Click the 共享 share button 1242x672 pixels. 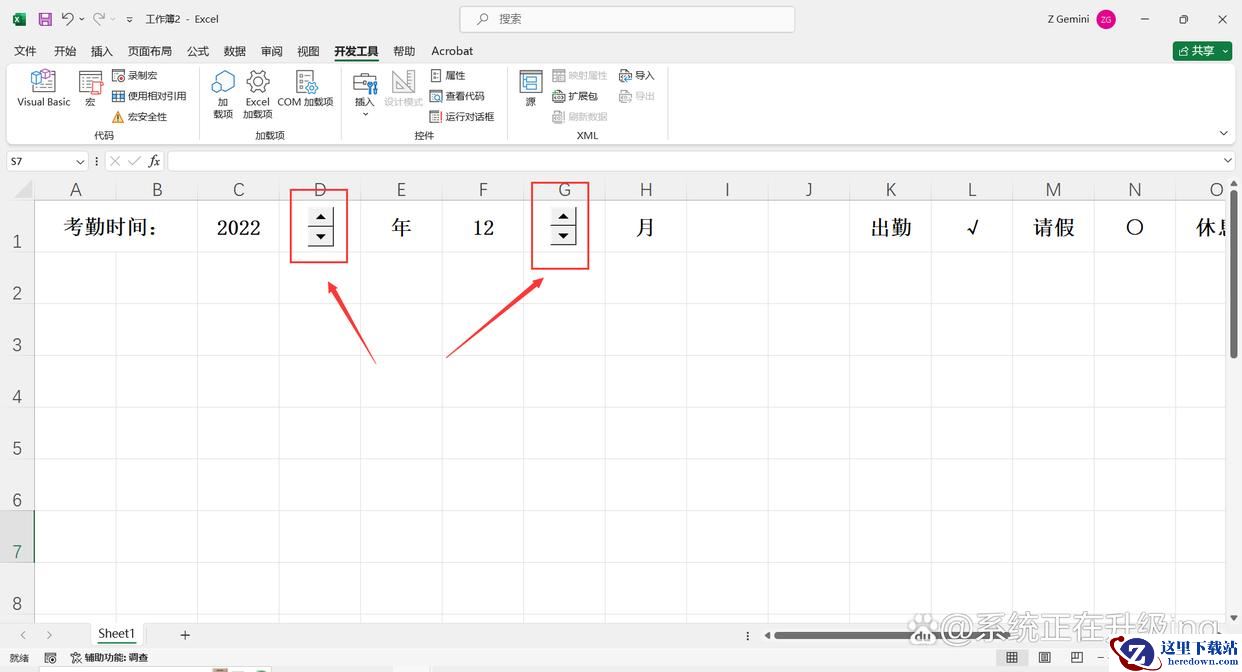[x=1201, y=51]
